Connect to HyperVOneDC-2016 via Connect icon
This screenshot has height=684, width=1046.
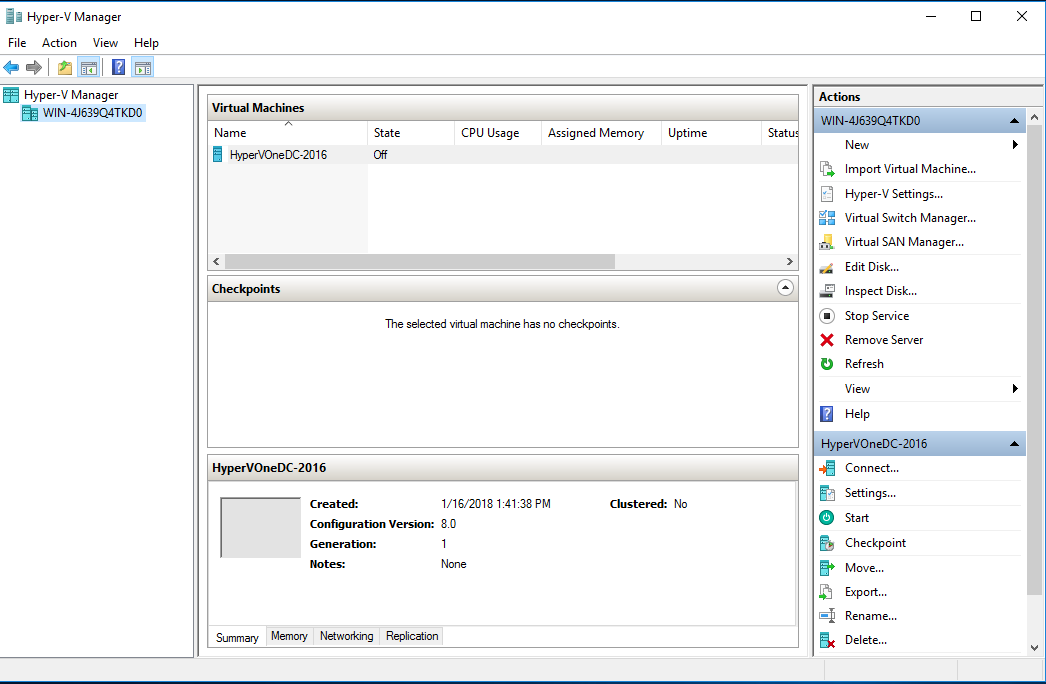tap(826, 467)
